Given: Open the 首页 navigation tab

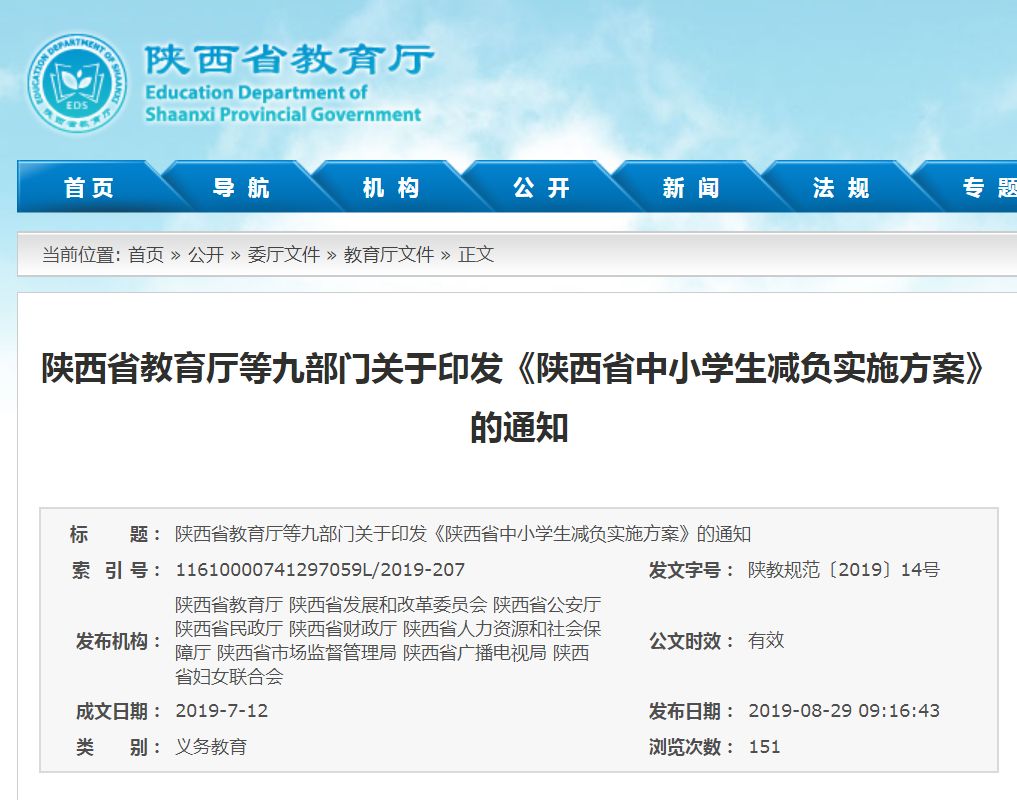Looking at the screenshot, I should [89, 188].
